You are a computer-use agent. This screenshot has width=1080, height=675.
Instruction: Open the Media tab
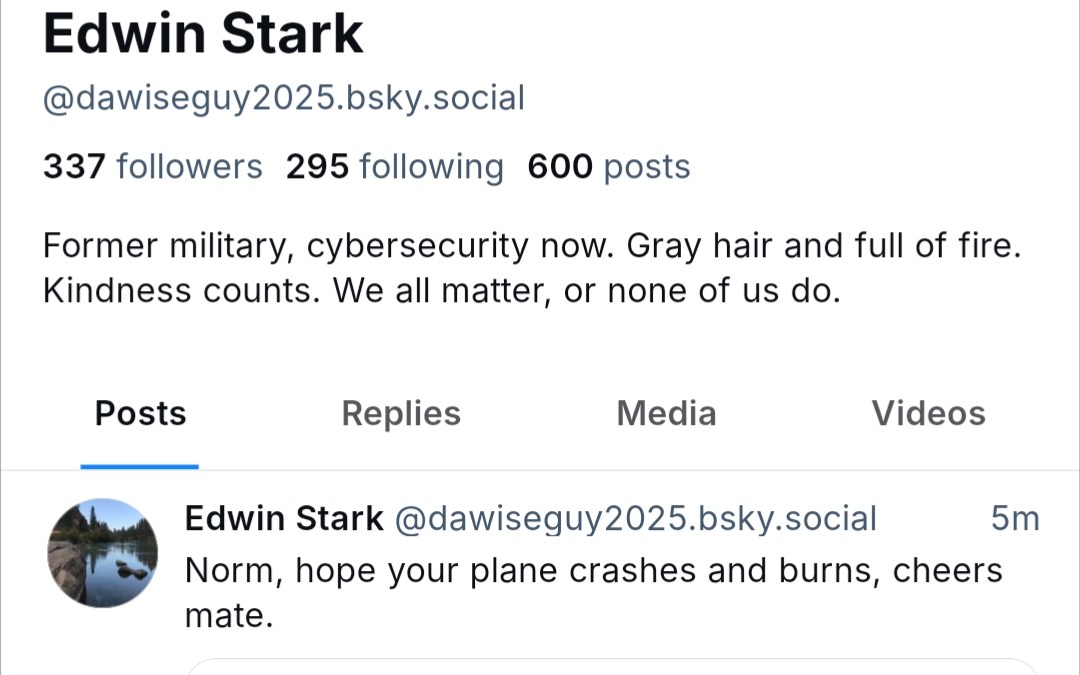pyautogui.click(x=666, y=413)
